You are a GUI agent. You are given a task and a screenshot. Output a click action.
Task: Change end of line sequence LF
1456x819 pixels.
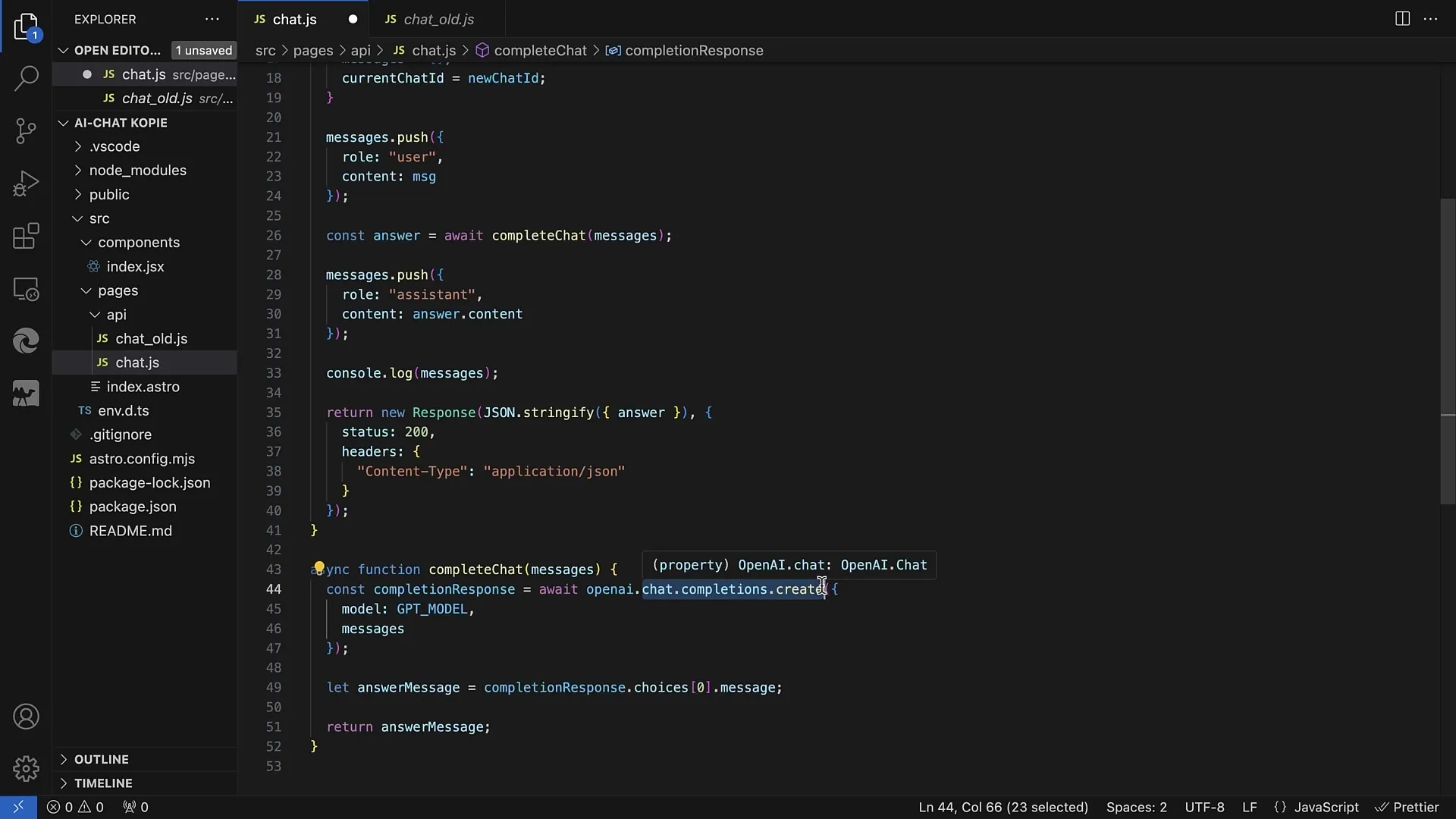(1250, 808)
